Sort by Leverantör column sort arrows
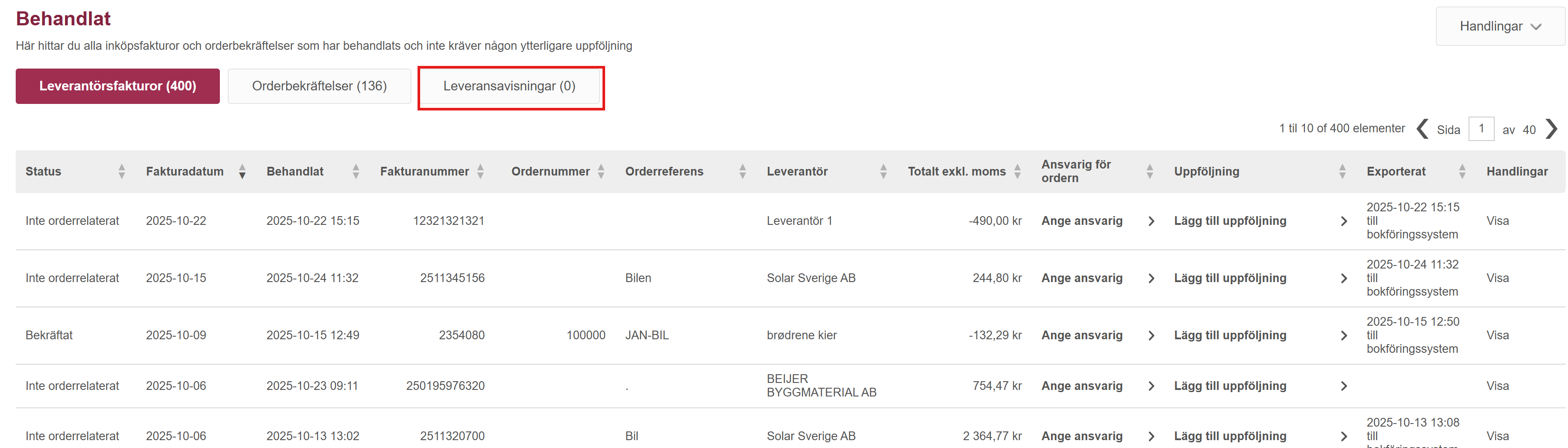Image resolution: width=1568 pixels, height=448 pixels. point(883,171)
